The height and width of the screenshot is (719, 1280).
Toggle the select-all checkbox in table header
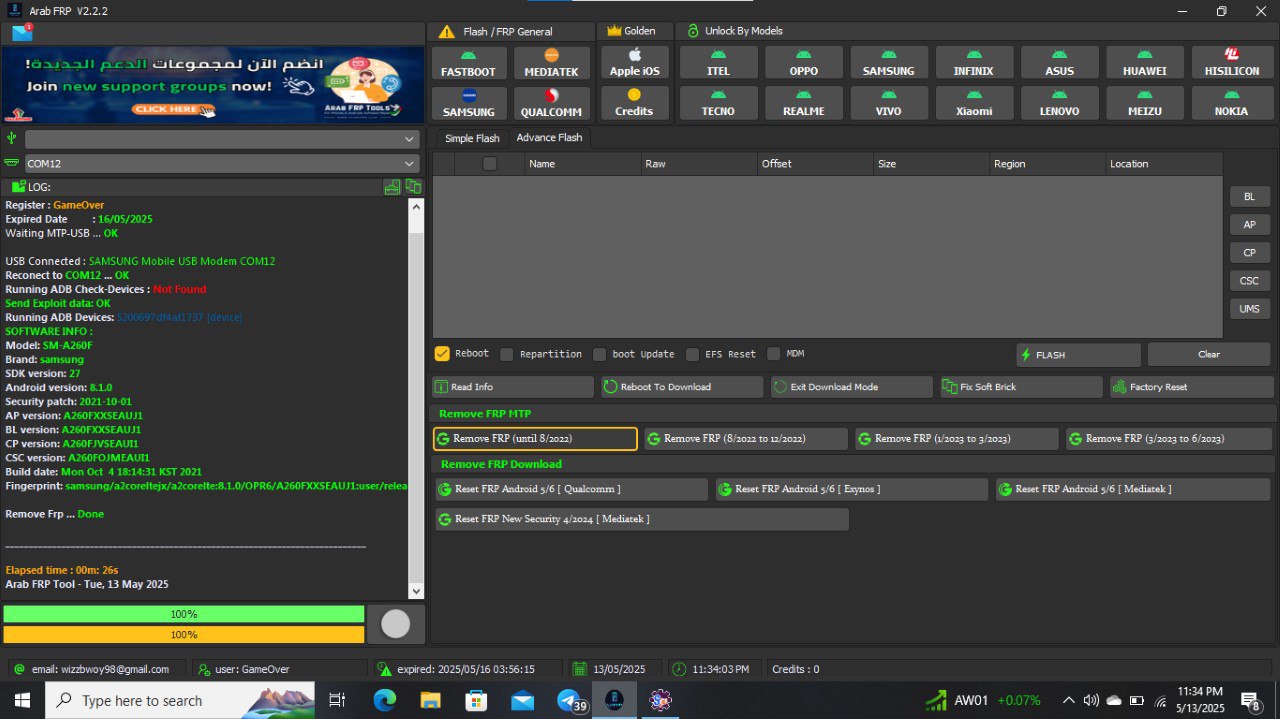[x=490, y=164]
